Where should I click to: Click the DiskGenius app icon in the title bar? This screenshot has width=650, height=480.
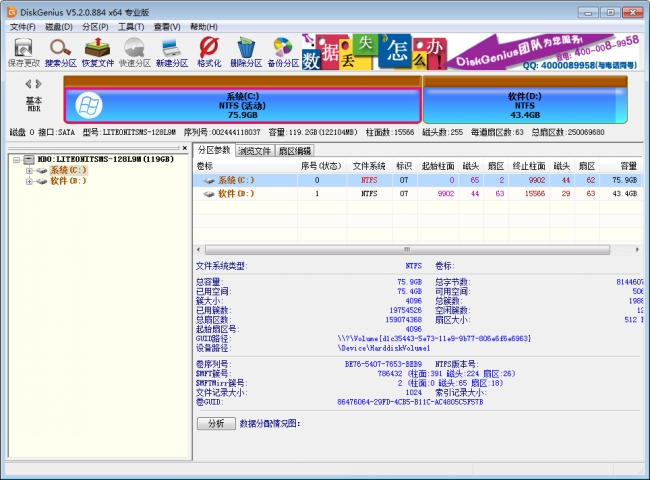coord(12,12)
